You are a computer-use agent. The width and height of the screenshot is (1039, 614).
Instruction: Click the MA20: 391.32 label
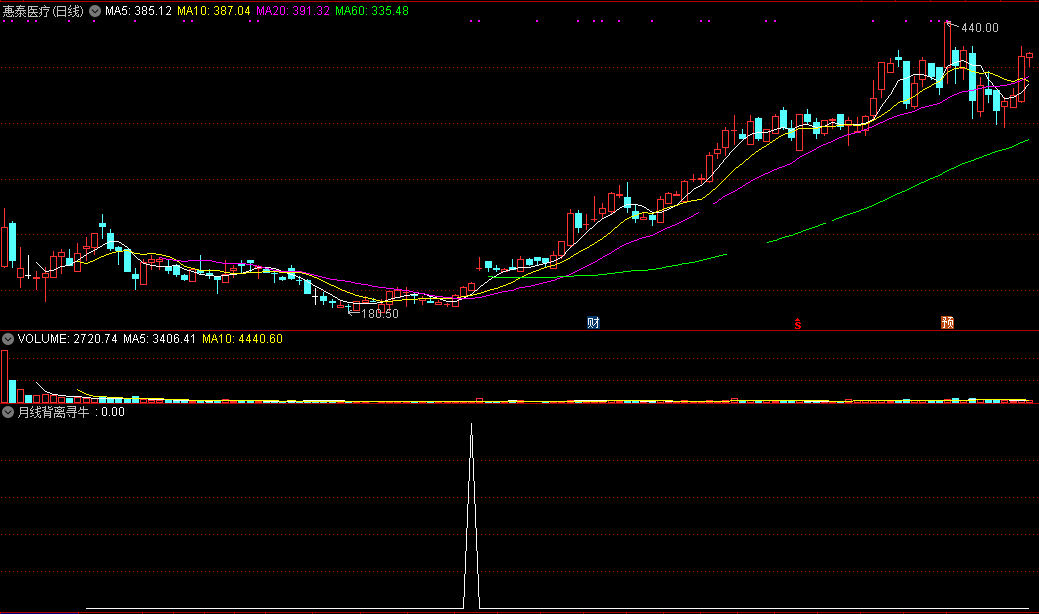(293, 11)
